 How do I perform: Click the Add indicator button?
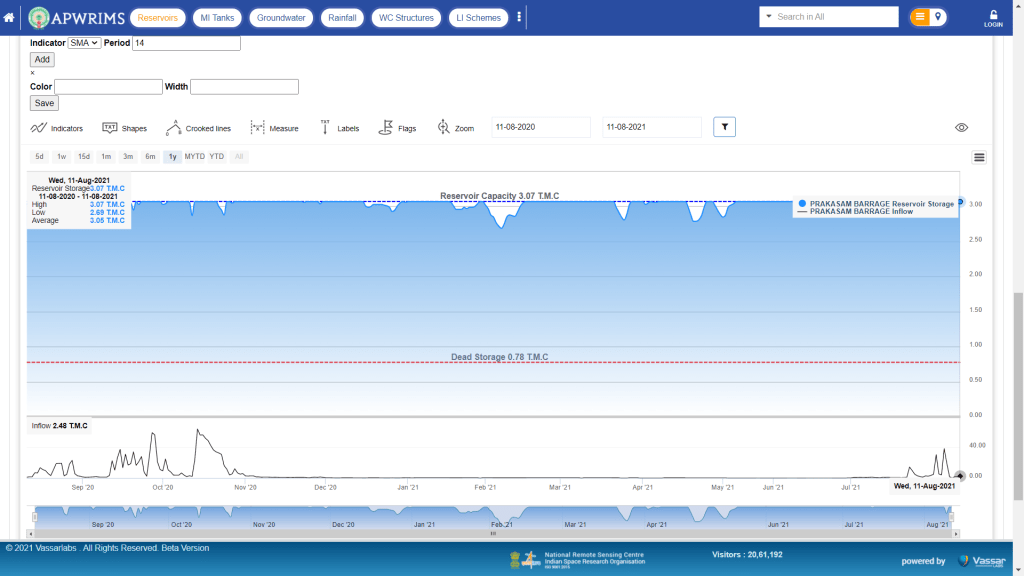(x=42, y=60)
